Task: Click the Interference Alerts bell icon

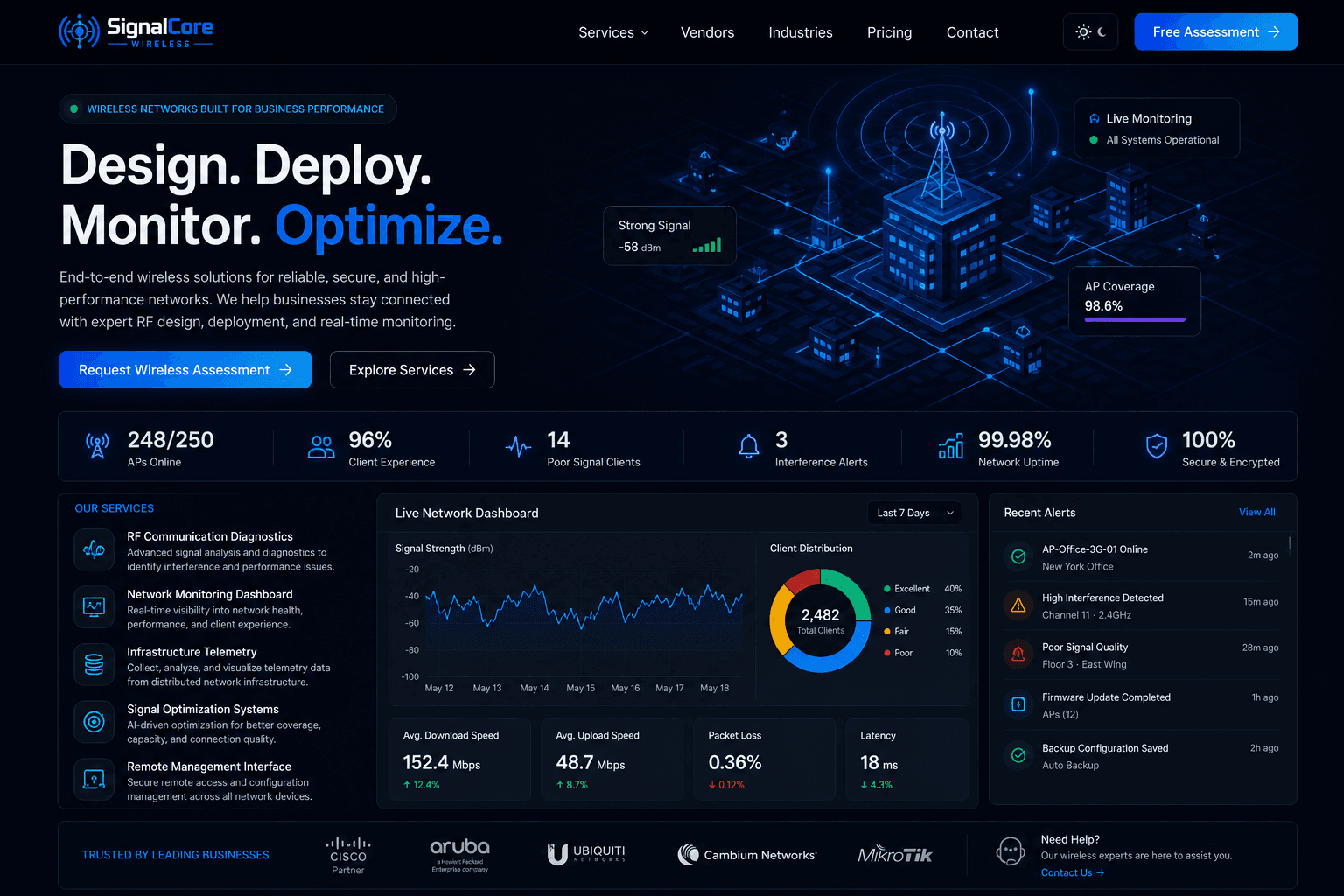Action: (x=749, y=447)
